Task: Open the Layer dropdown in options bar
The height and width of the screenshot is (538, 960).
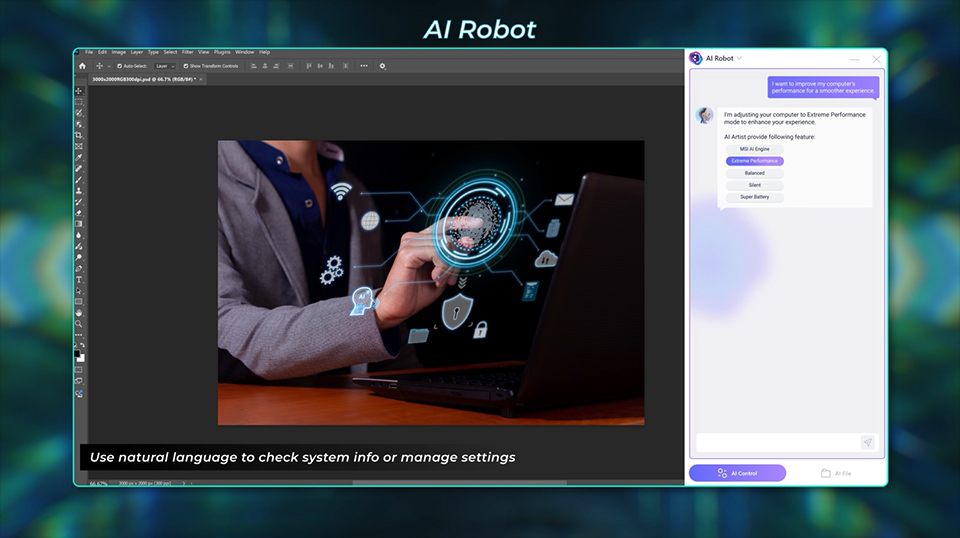Action: [165, 66]
